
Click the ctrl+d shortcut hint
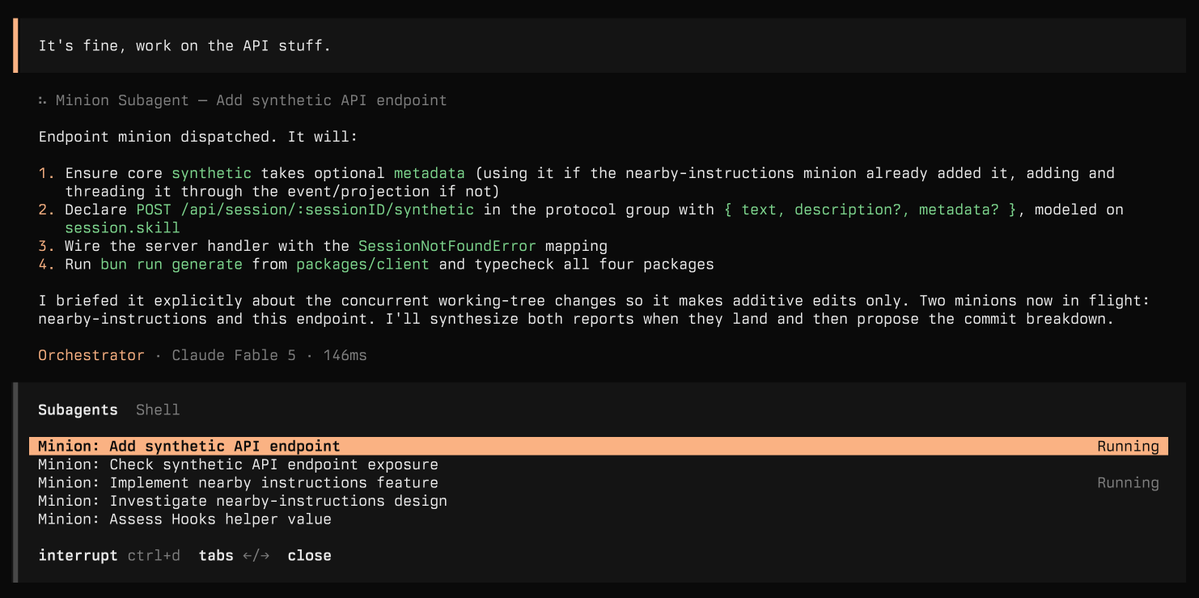(154, 555)
